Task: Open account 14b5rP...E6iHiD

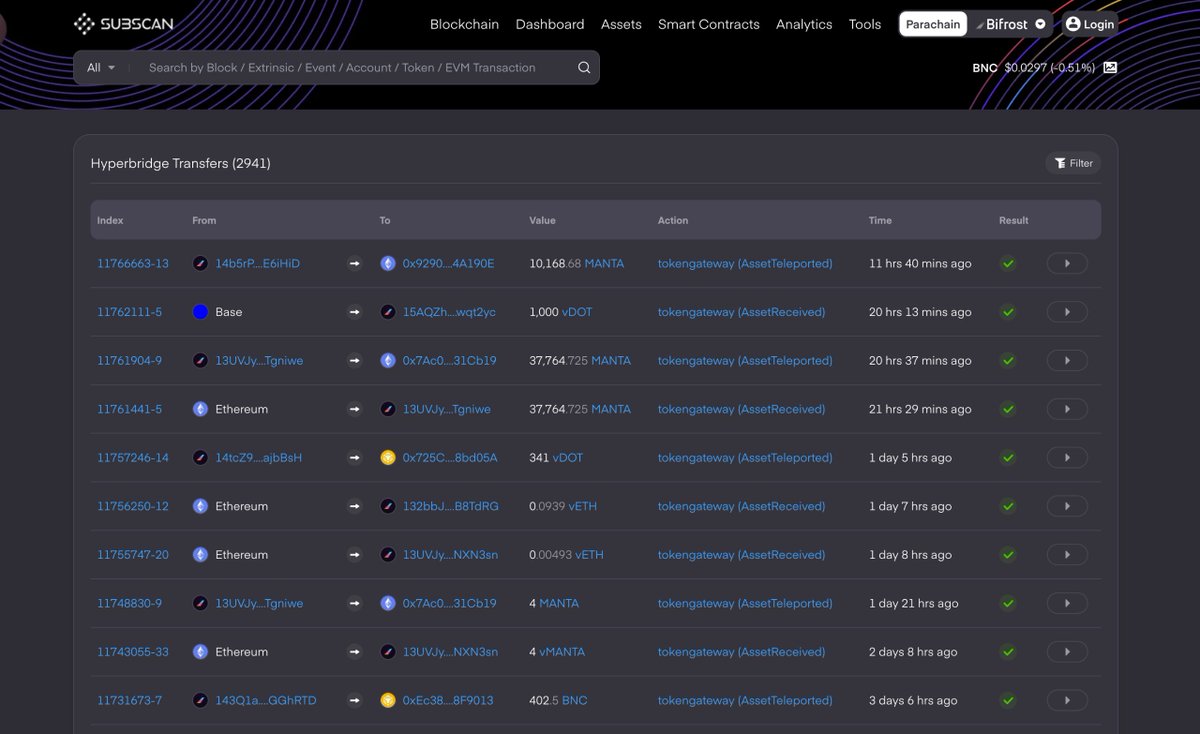Action: (258, 264)
